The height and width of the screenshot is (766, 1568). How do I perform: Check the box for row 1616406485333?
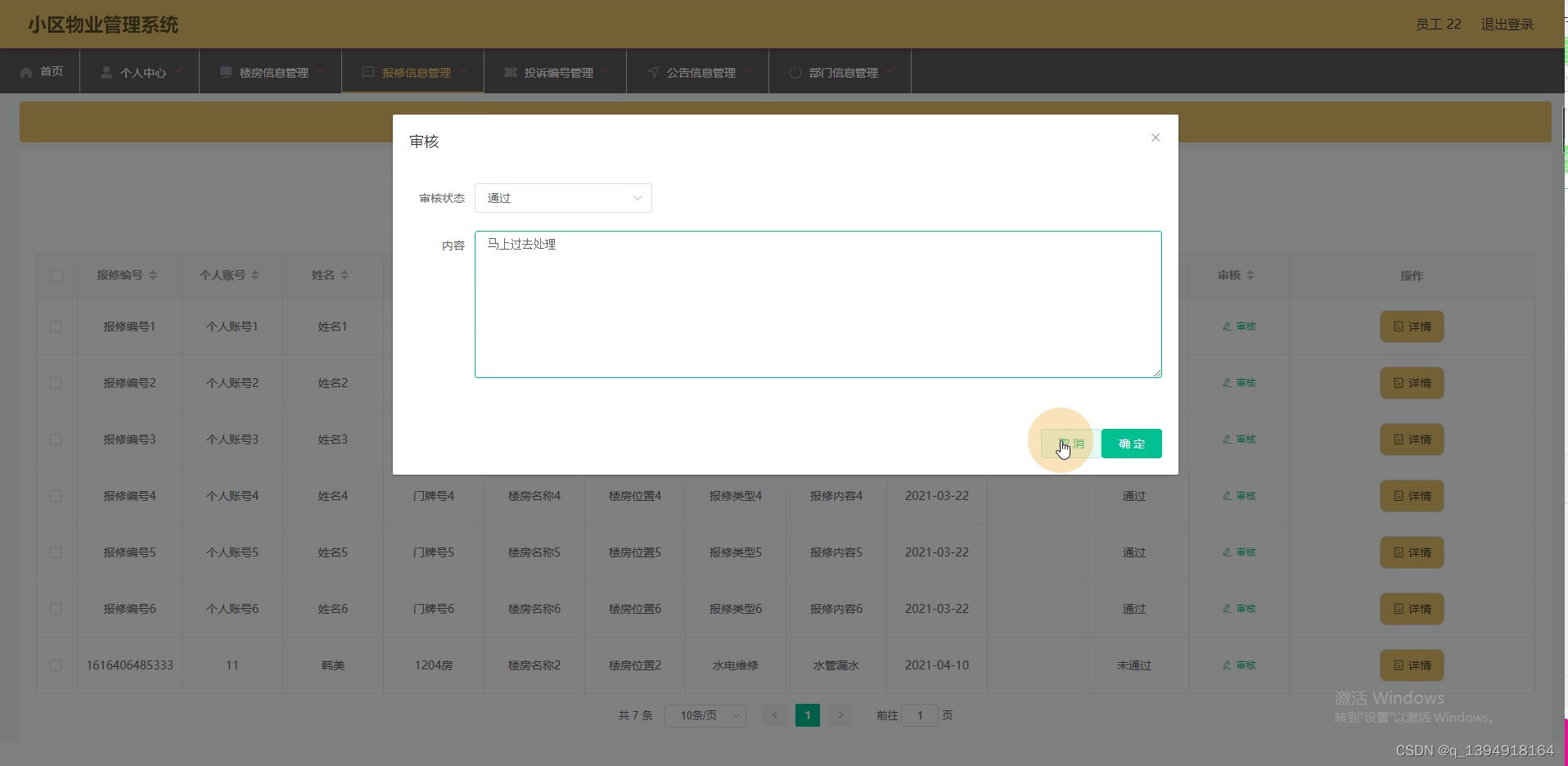(56, 665)
